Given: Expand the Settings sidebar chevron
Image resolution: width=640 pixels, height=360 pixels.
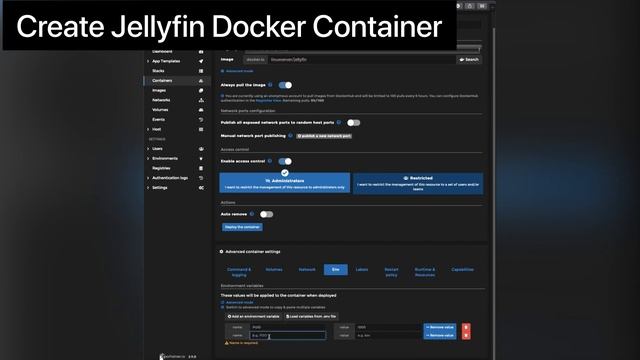Looking at the screenshot, I should pos(148,188).
